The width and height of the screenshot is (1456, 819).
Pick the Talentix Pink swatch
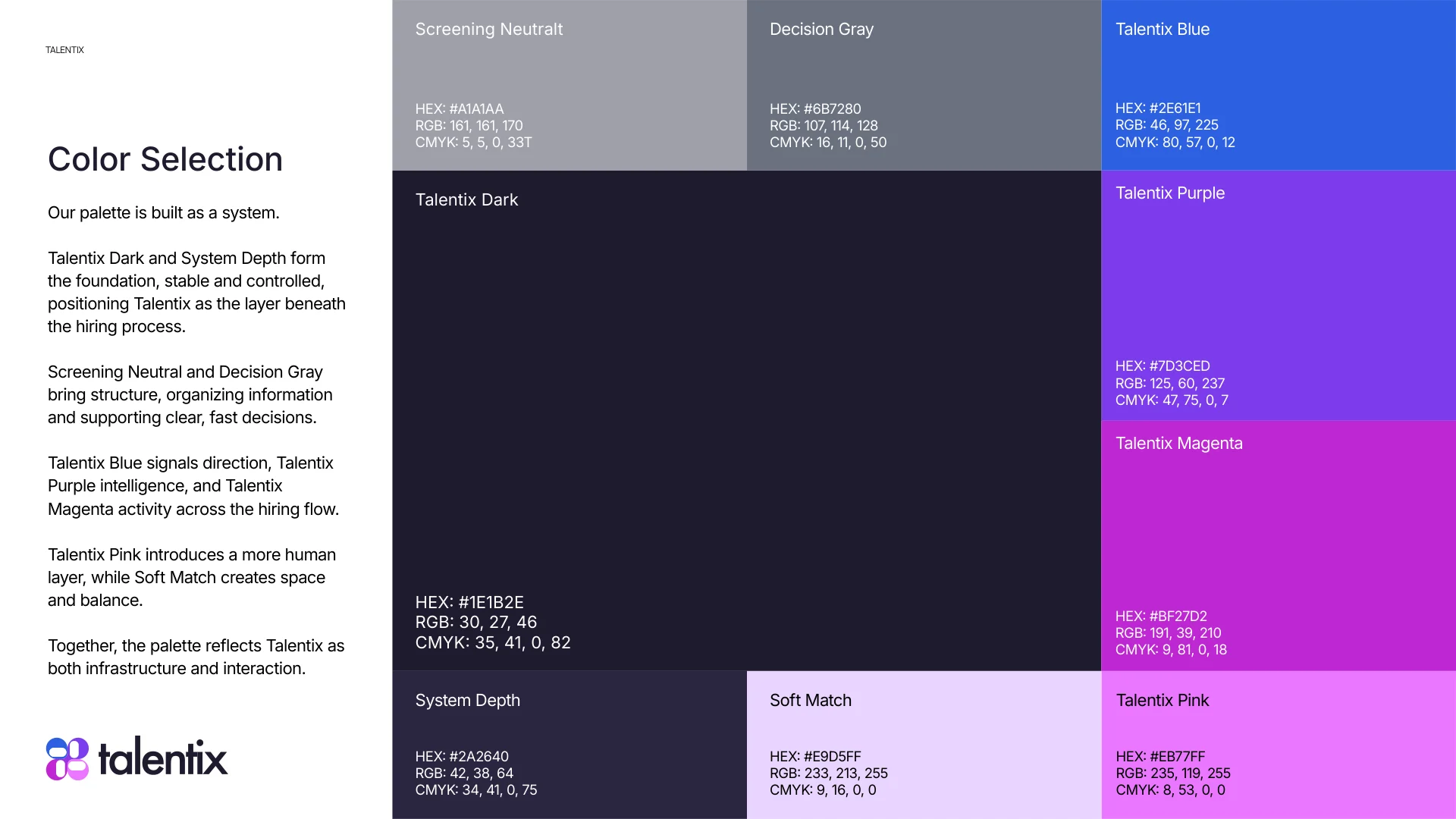click(1279, 745)
